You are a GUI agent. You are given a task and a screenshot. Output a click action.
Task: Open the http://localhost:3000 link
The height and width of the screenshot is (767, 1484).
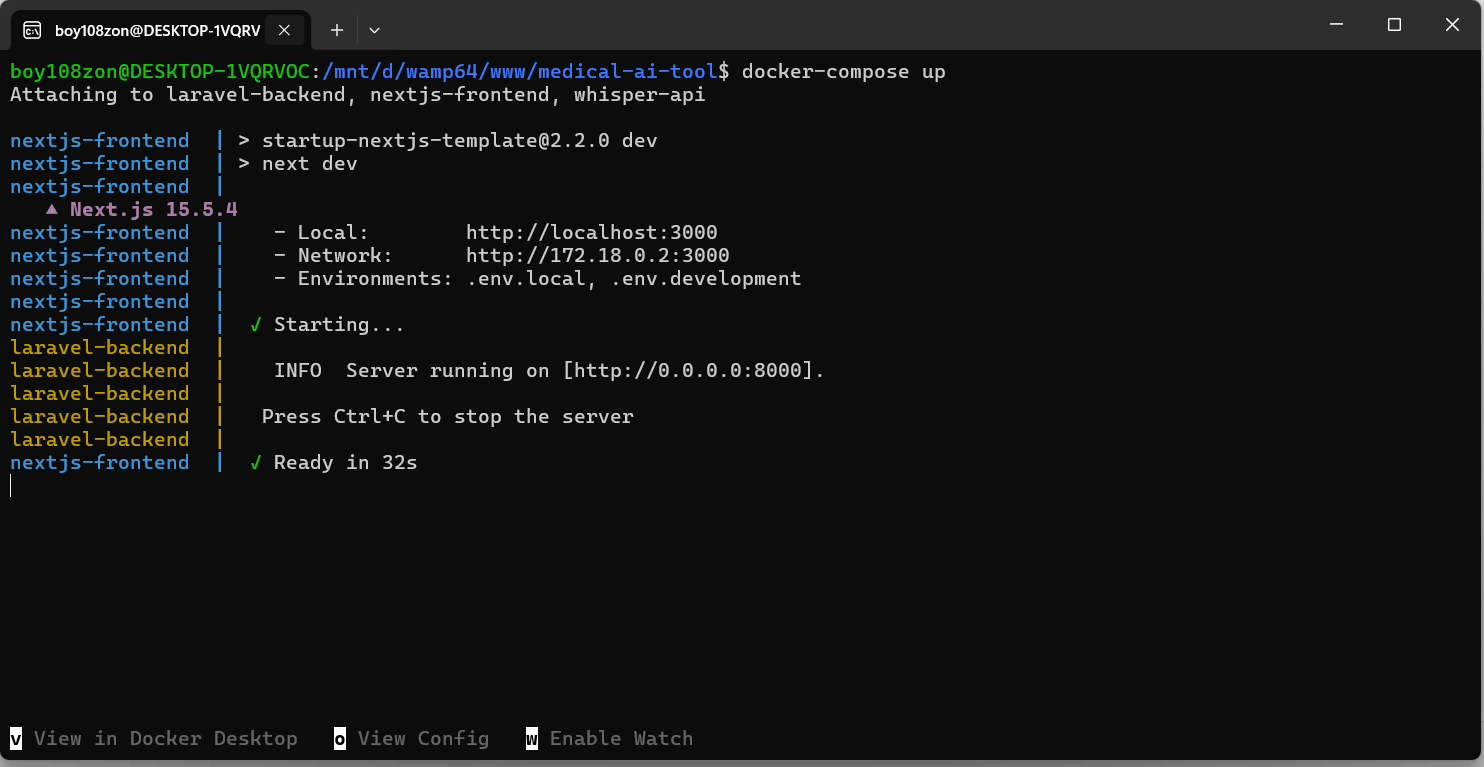click(592, 232)
